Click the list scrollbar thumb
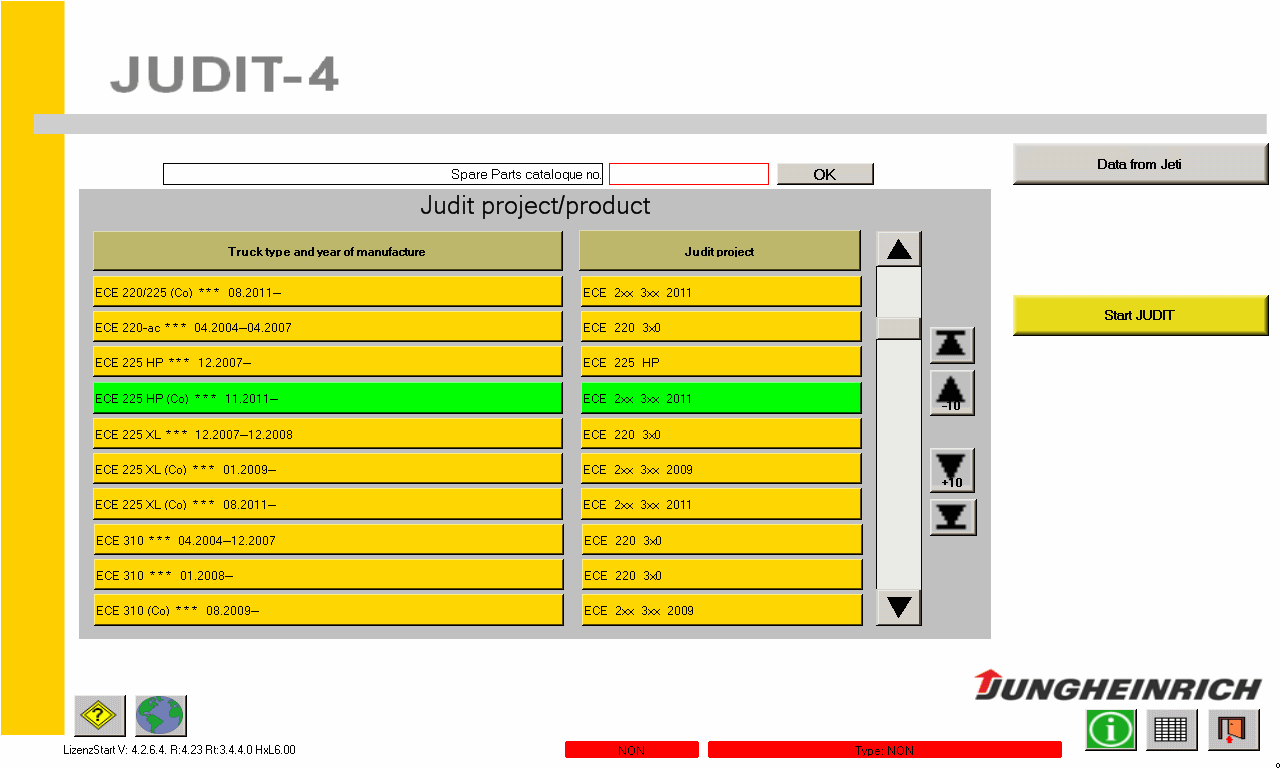Viewport: 1280px width, 768px height. click(x=899, y=328)
